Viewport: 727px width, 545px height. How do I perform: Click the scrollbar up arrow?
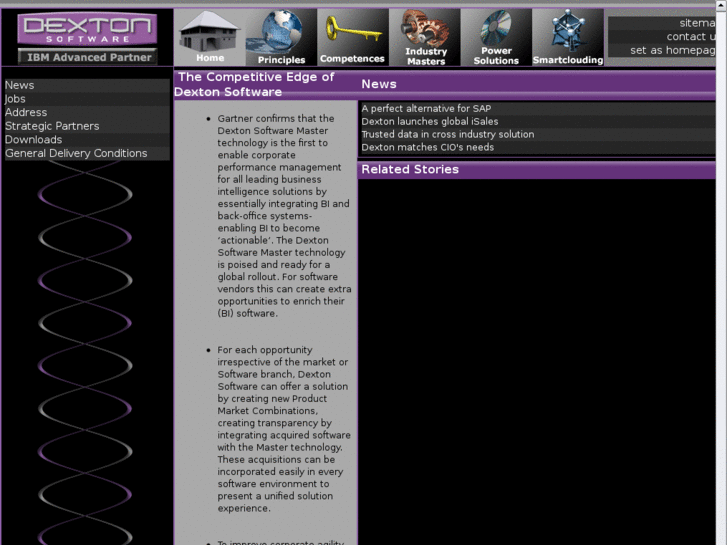[721, 4]
